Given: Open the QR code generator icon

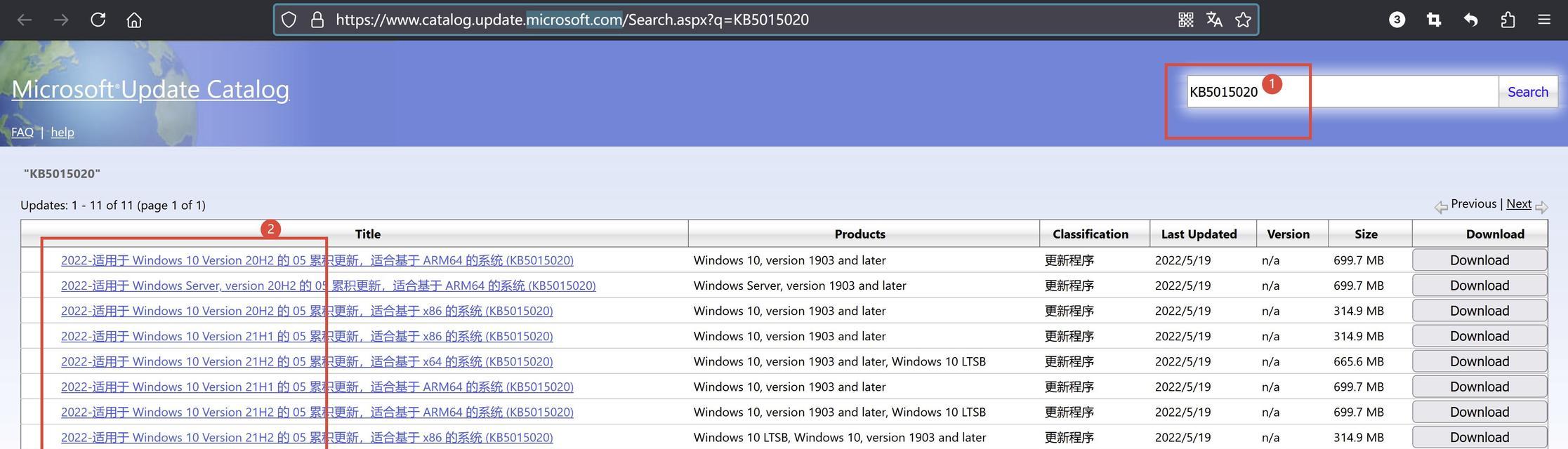Looking at the screenshot, I should (x=1186, y=20).
